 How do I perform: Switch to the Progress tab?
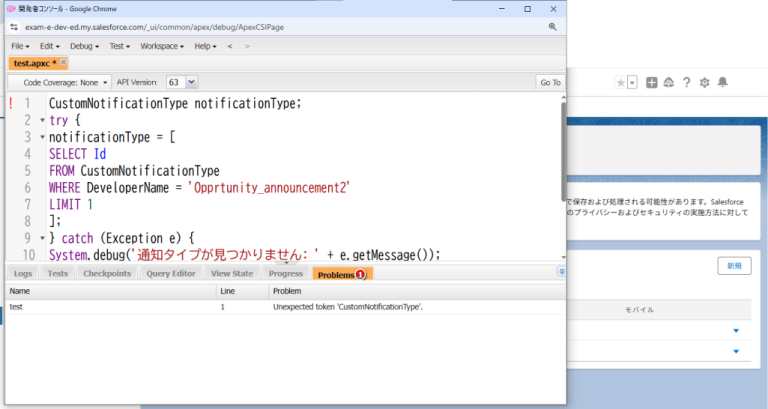coord(286,273)
